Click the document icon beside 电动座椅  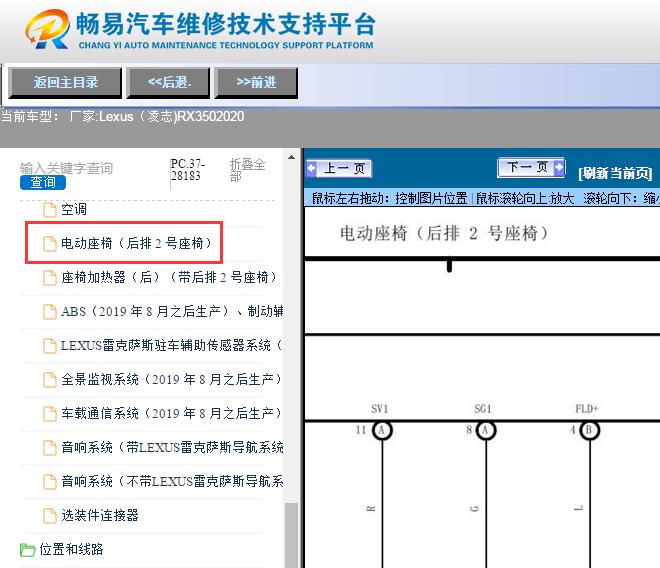coord(50,244)
